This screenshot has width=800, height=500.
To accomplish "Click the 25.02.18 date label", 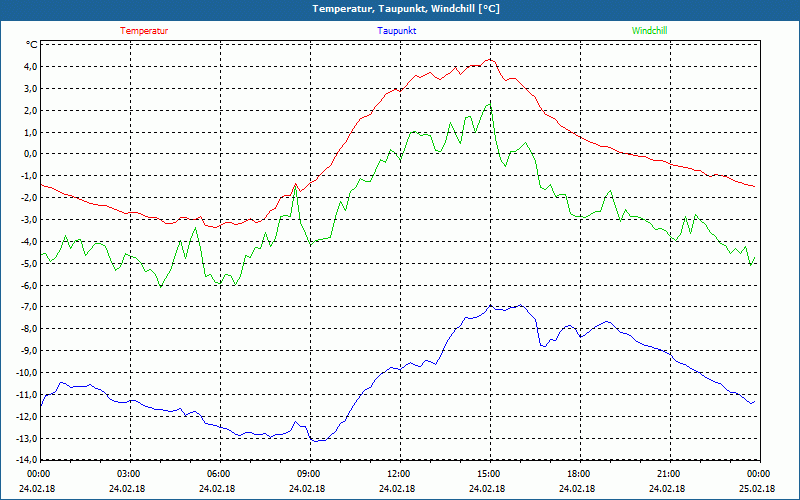I will [x=757, y=489].
